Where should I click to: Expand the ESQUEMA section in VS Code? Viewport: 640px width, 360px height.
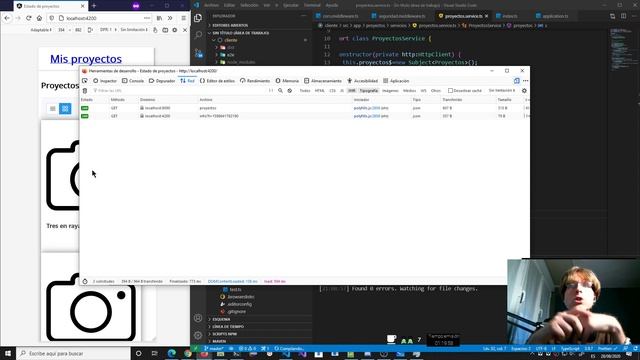tap(221, 319)
